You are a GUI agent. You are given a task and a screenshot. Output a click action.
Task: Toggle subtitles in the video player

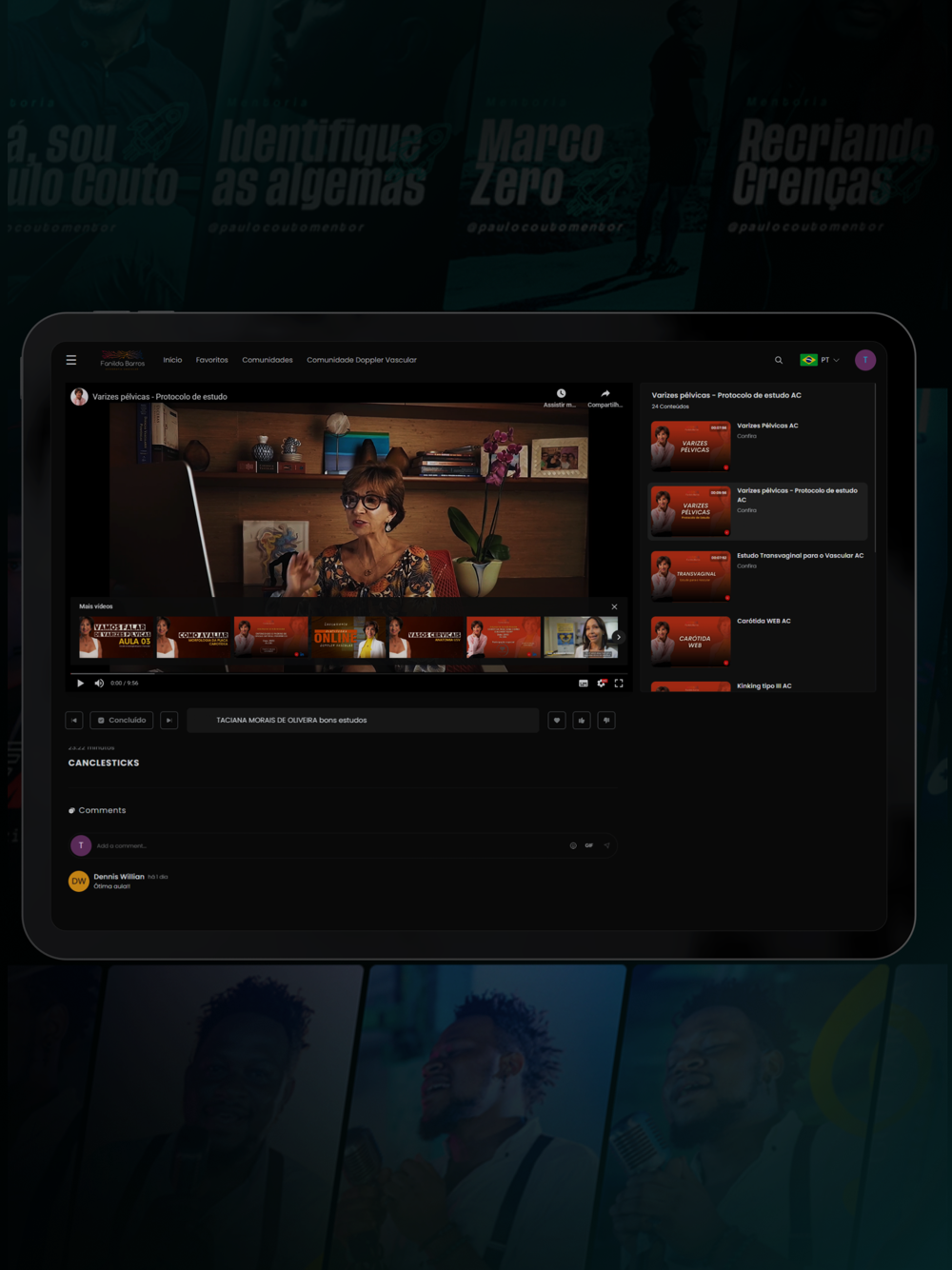pyautogui.click(x=584, y=683)
